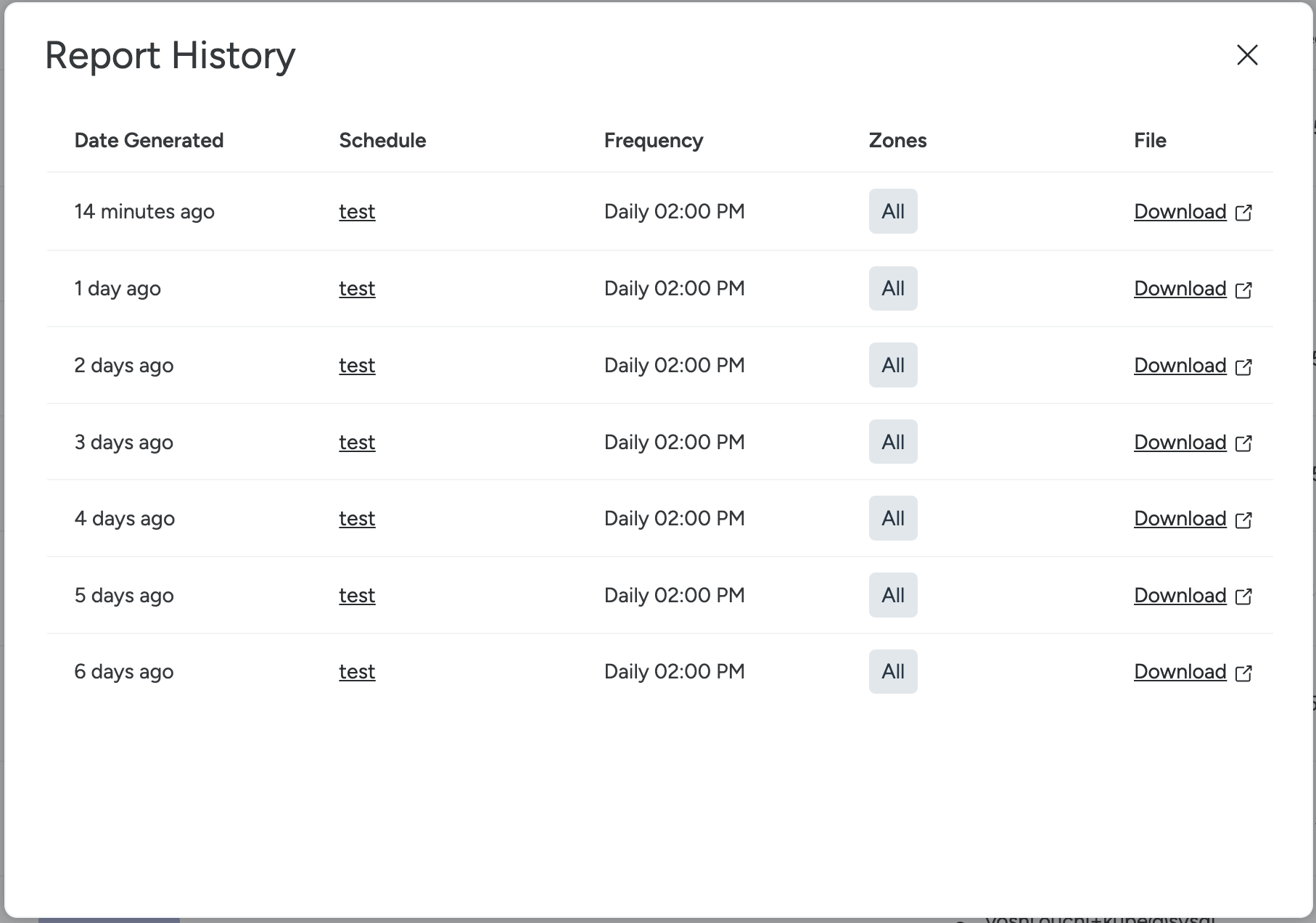Click All zones badge for 4 days ago

point(893,518)
